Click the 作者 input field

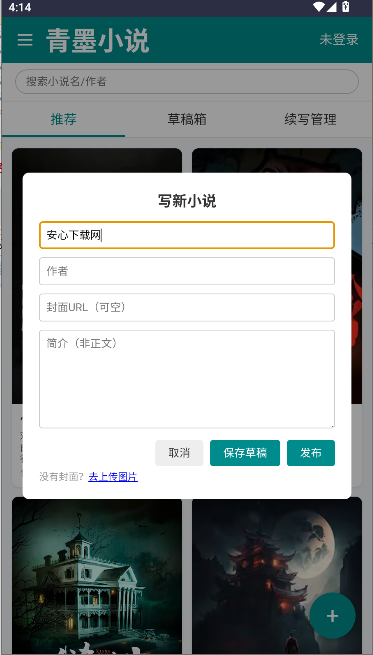tap(187, 271)
